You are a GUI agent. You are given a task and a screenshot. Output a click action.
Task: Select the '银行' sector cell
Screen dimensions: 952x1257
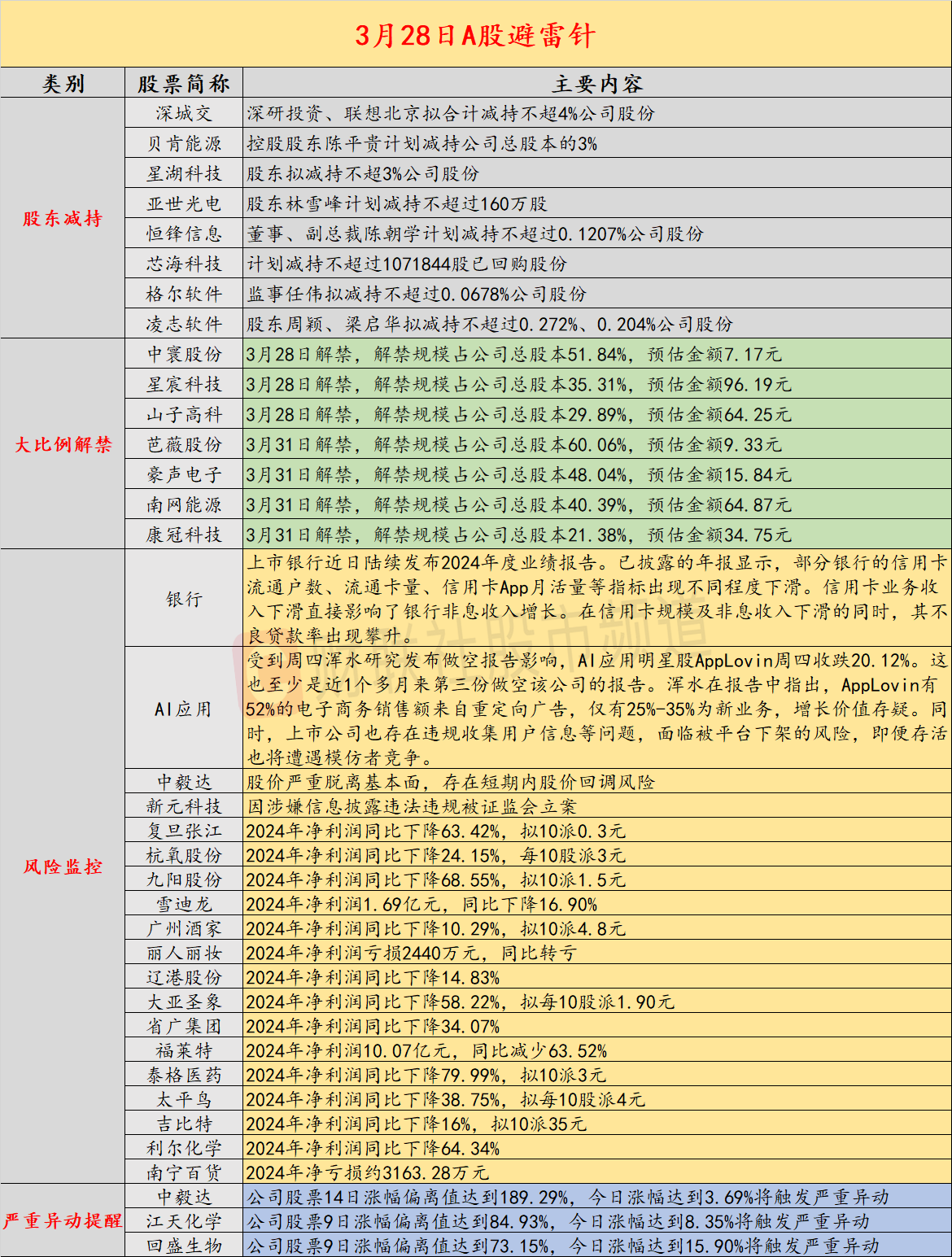coord(184,599)
